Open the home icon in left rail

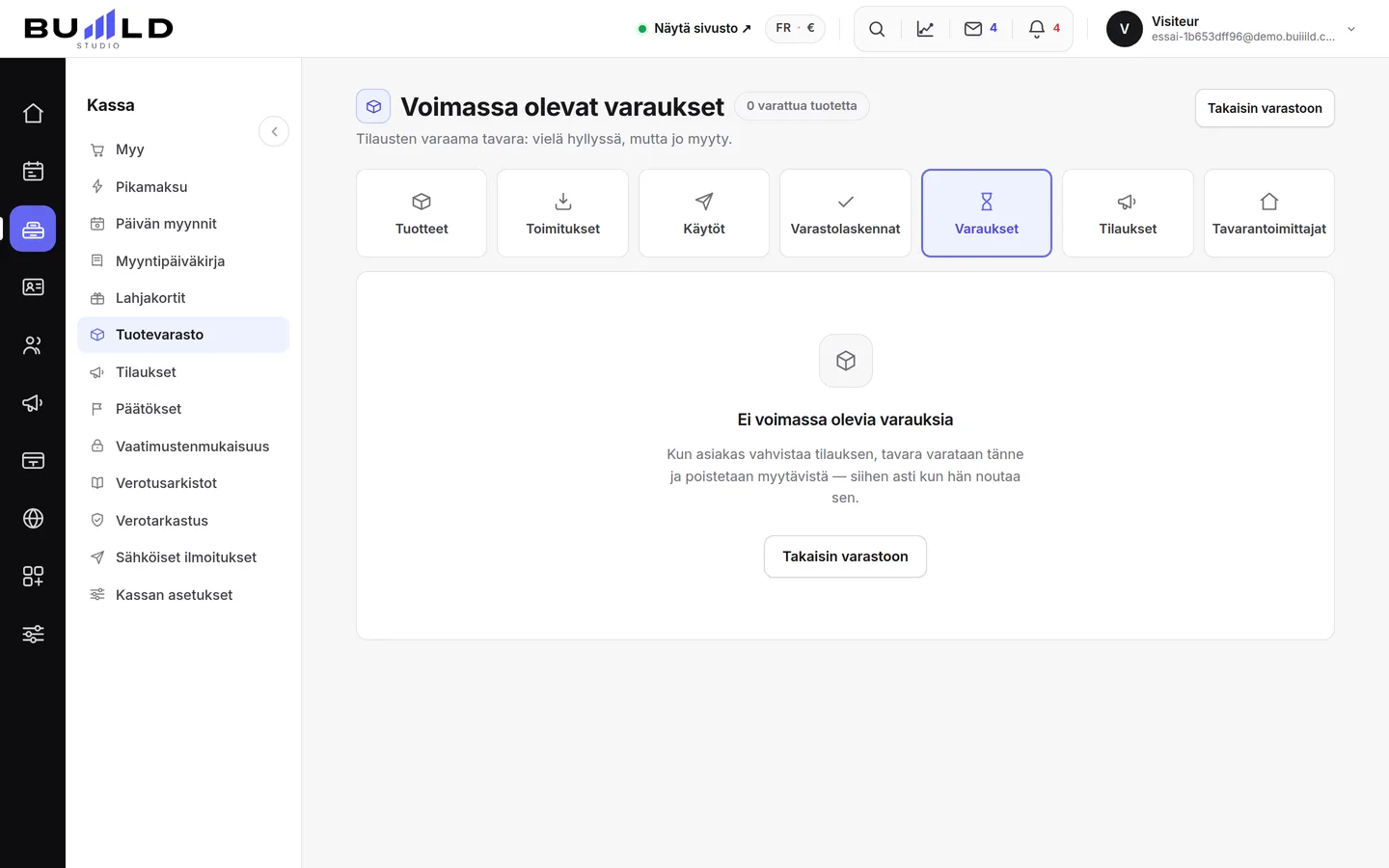pos(33,113)
